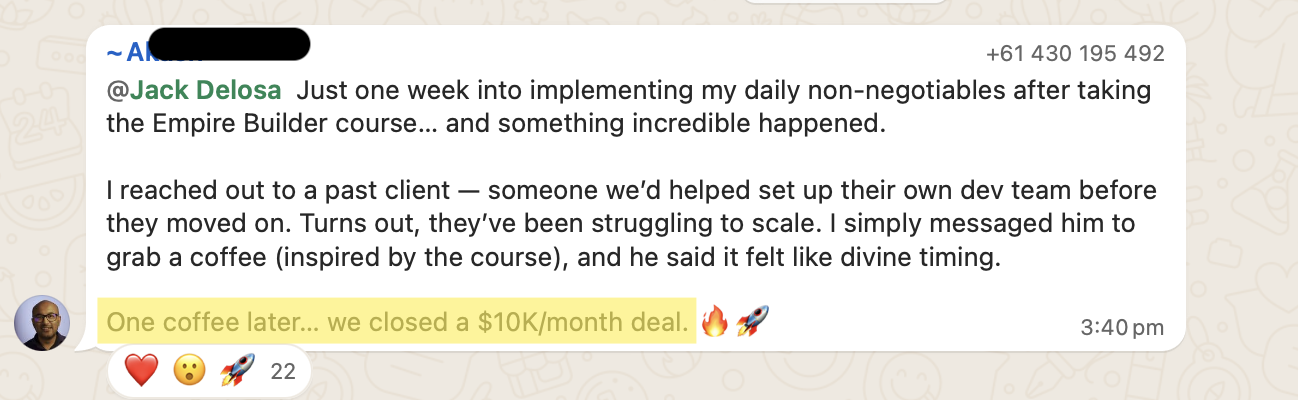Open the sender's profile picture
The width and height of the screenshot is (1298, 400).
(42, 323)
